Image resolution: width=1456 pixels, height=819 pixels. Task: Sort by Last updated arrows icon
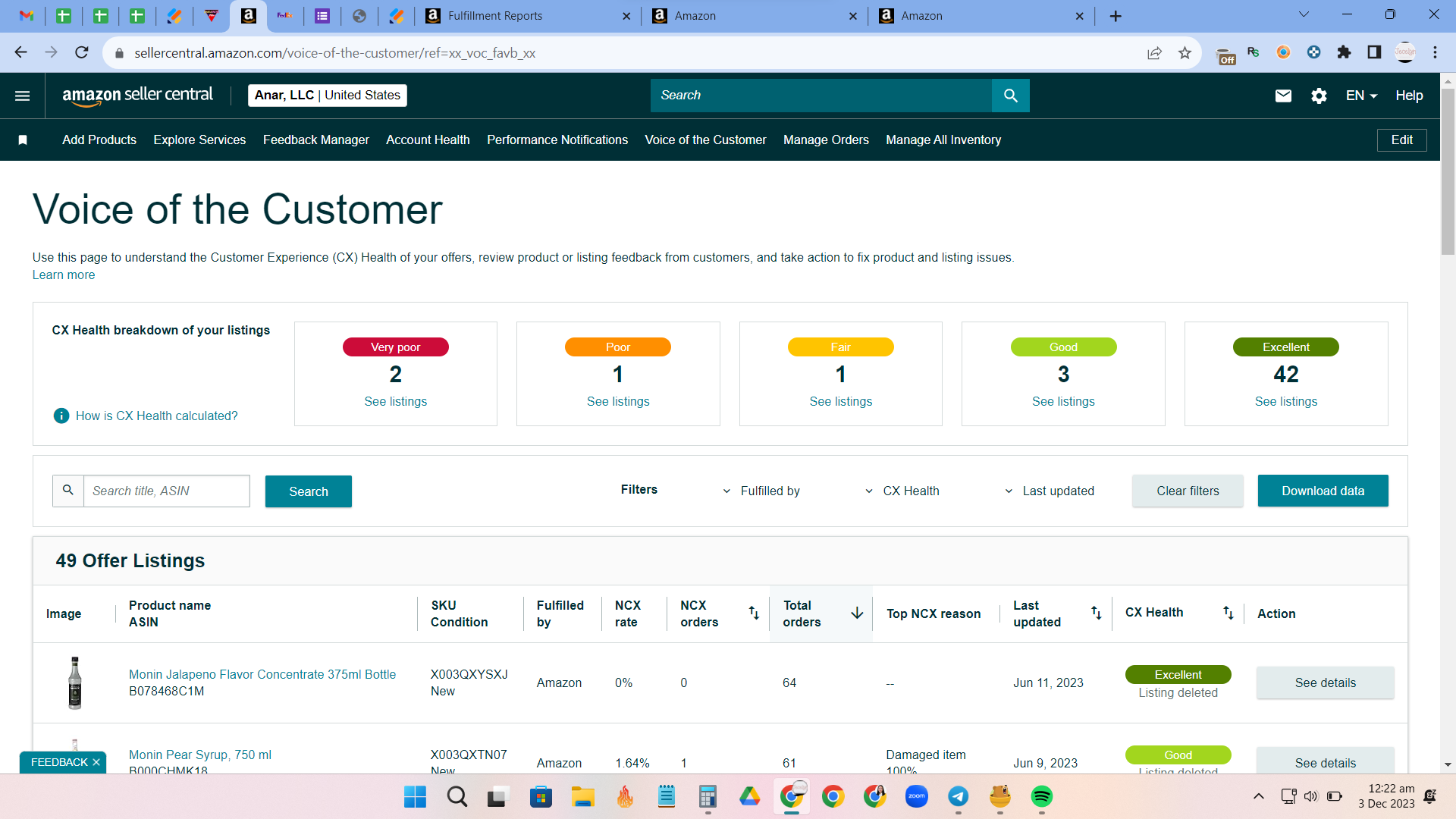(1096, 613)
